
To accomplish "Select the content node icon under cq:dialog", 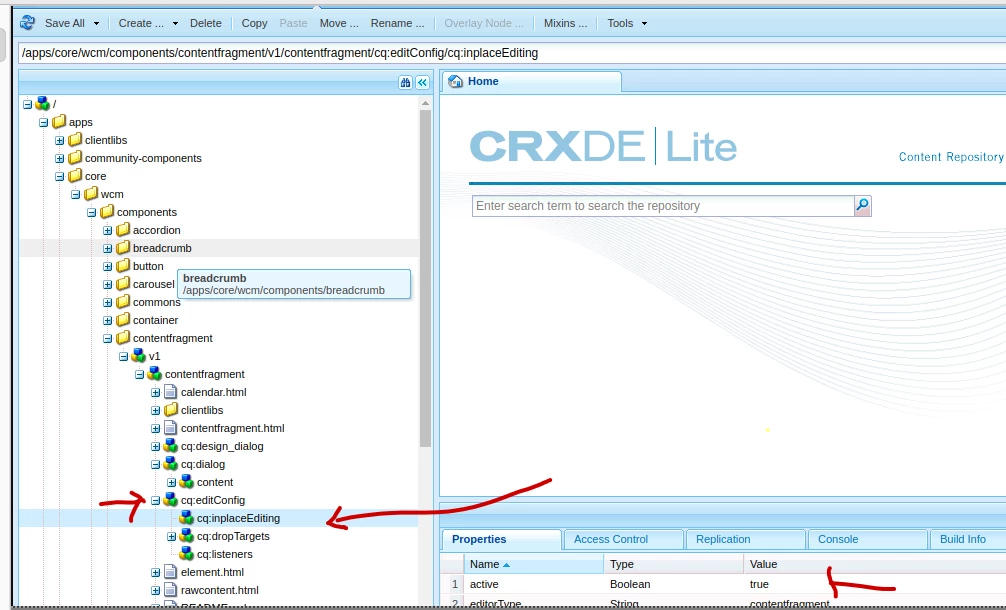I will click(187, 481).
